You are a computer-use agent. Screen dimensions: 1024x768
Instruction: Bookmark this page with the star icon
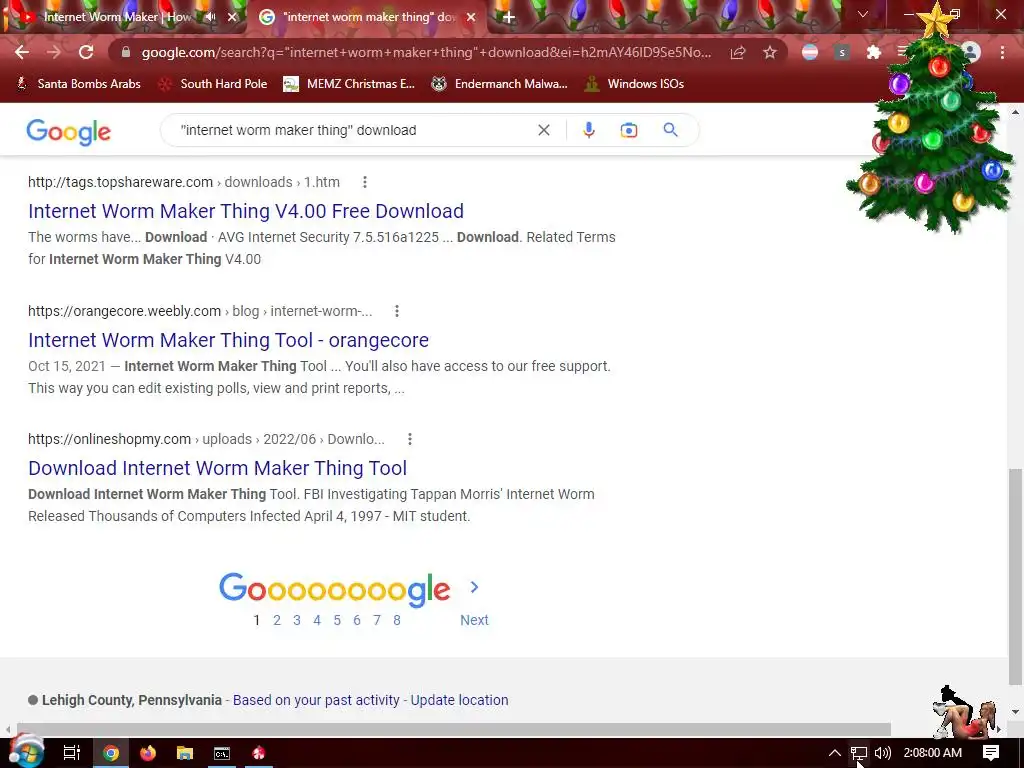770,52
